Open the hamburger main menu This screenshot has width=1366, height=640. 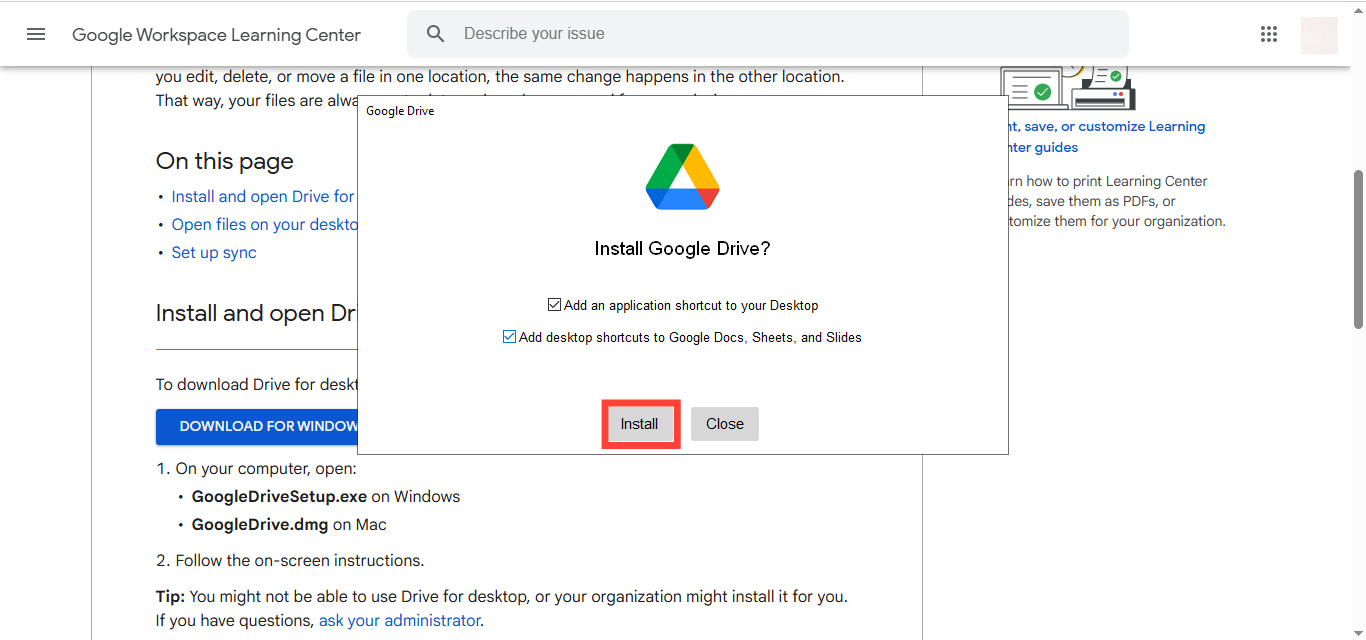click(x=36, y=34)
